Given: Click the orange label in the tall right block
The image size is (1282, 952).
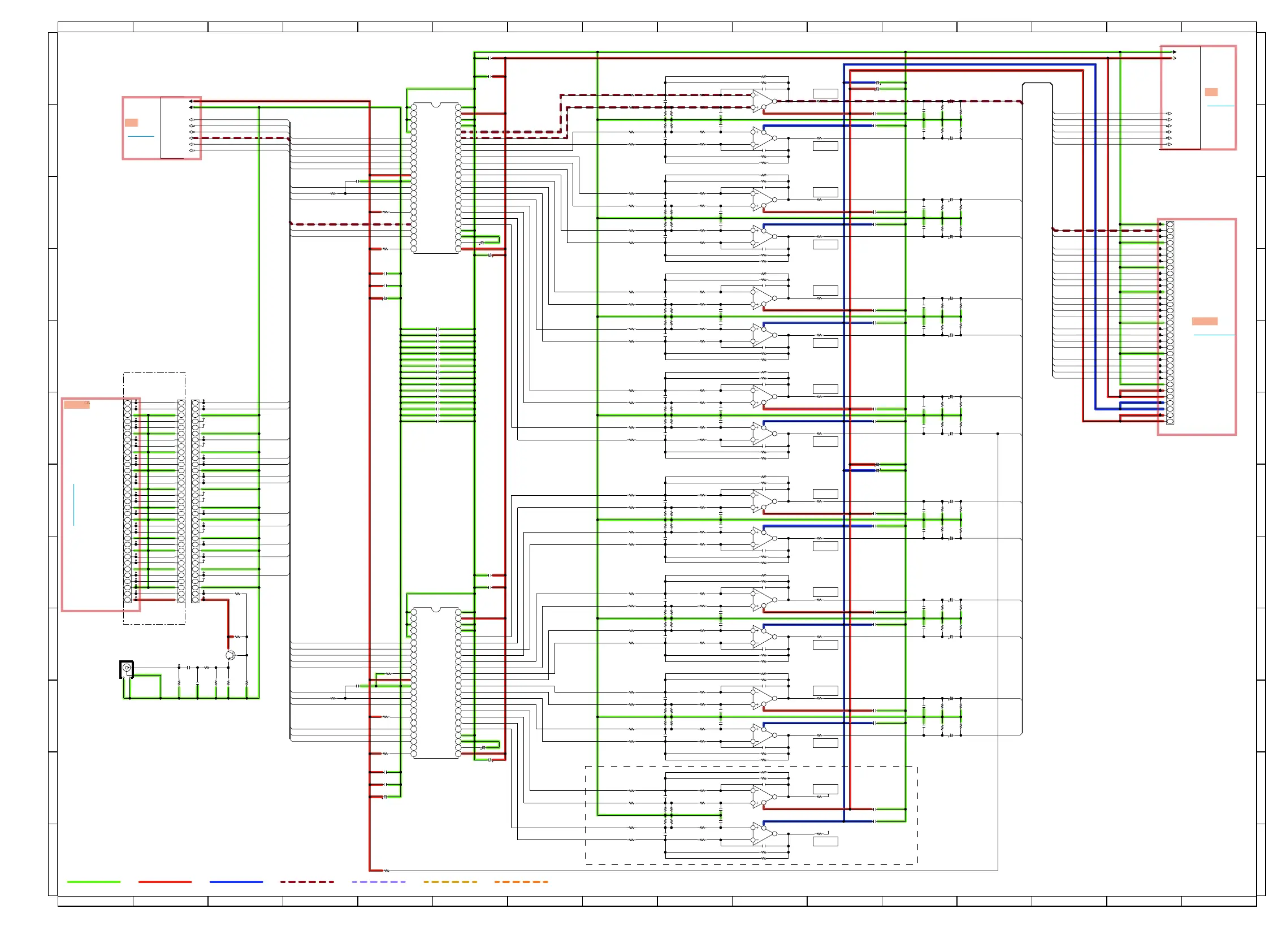Looking at the screenshot, I should pos(1205,322).
